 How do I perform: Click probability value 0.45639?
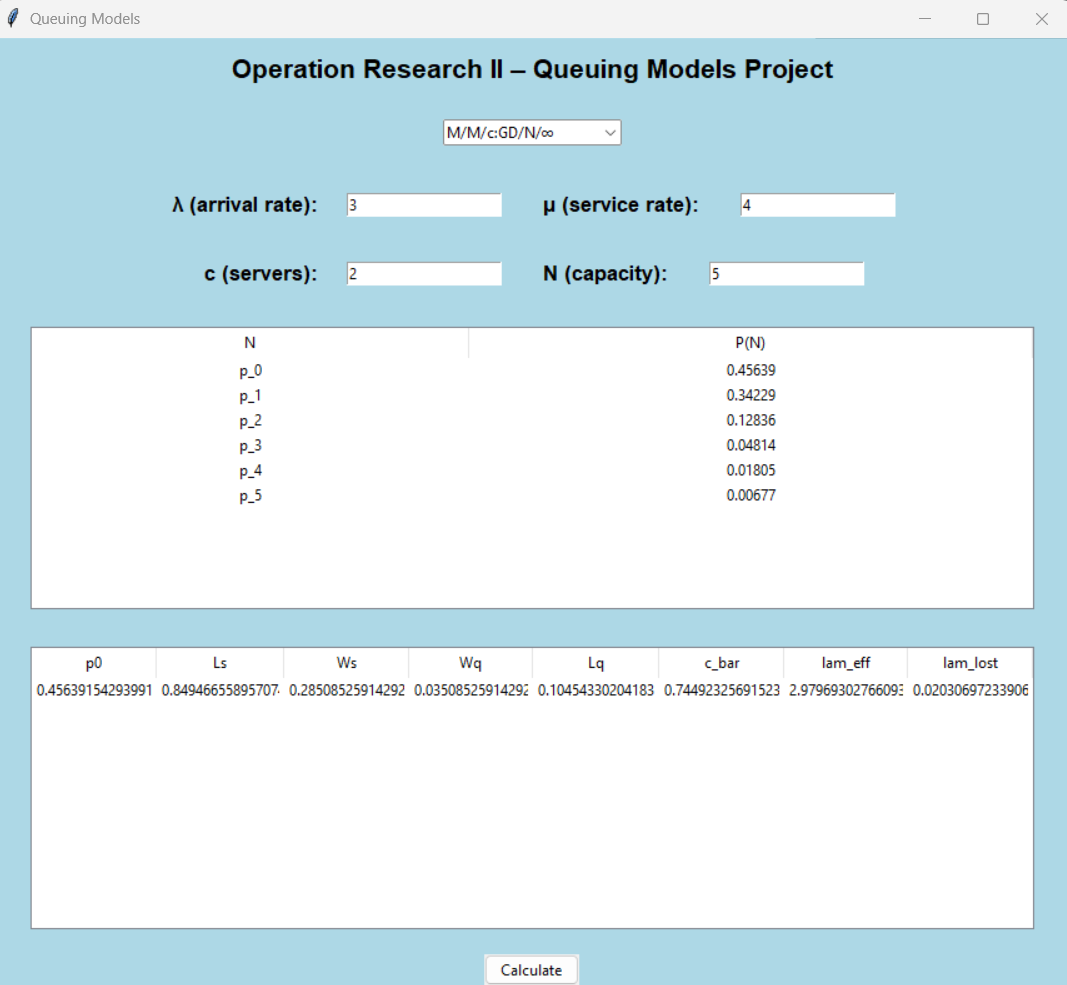click(751, 370)
